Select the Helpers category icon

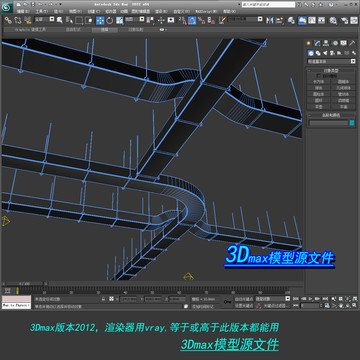[339, 53]
